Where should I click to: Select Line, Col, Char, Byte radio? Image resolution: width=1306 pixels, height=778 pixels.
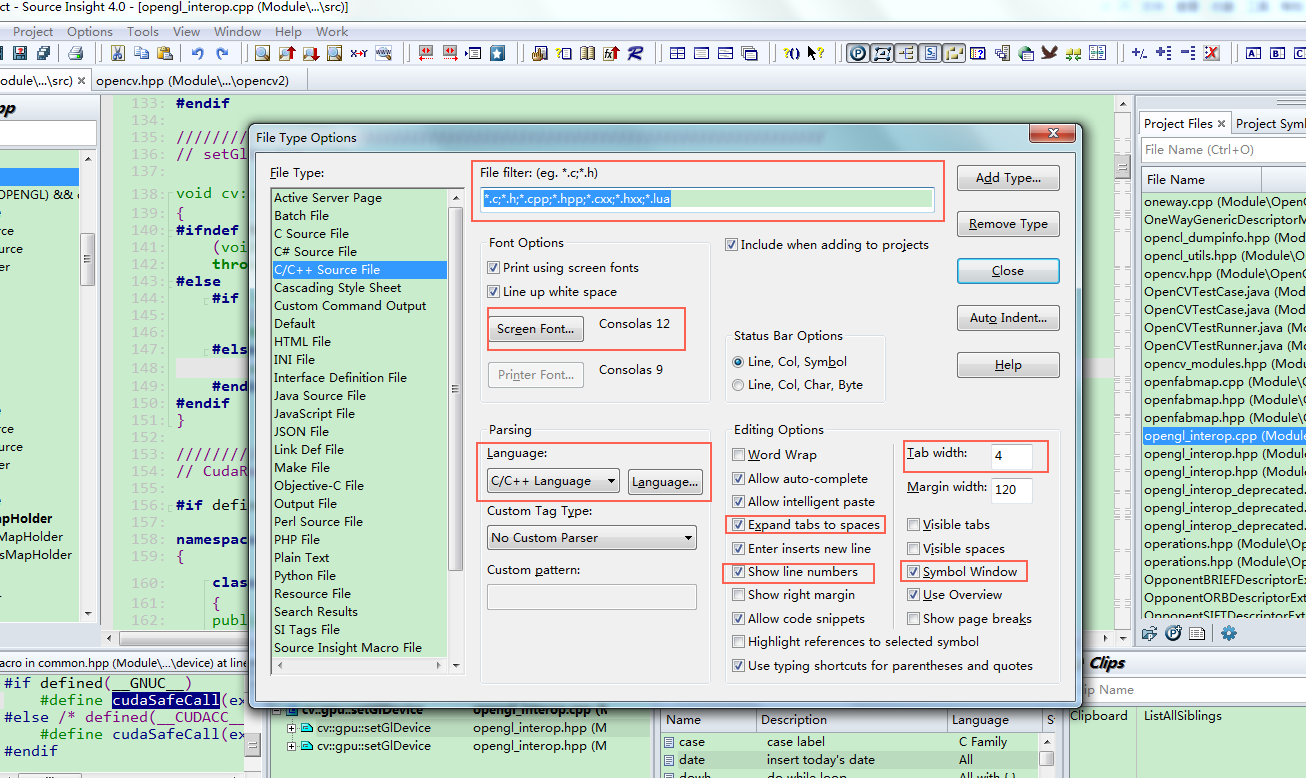coord(739,385)
